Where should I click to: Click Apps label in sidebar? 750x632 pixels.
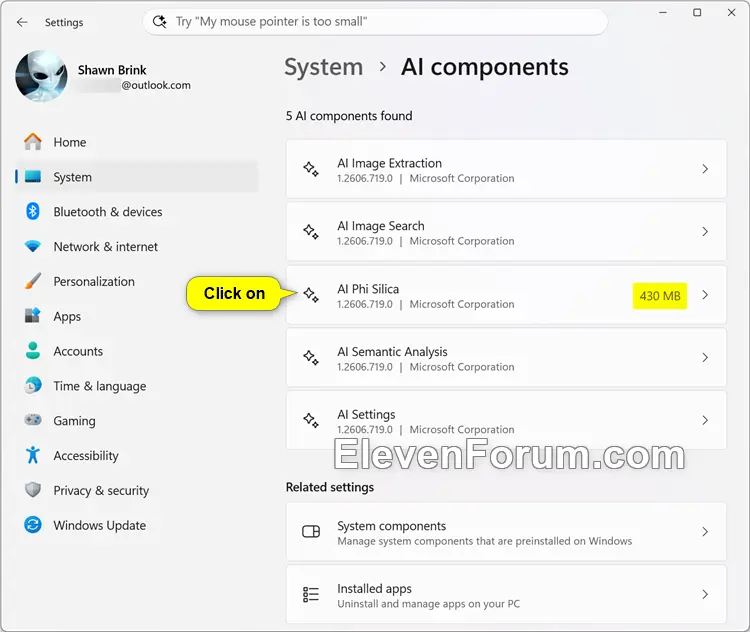point(67,317)
